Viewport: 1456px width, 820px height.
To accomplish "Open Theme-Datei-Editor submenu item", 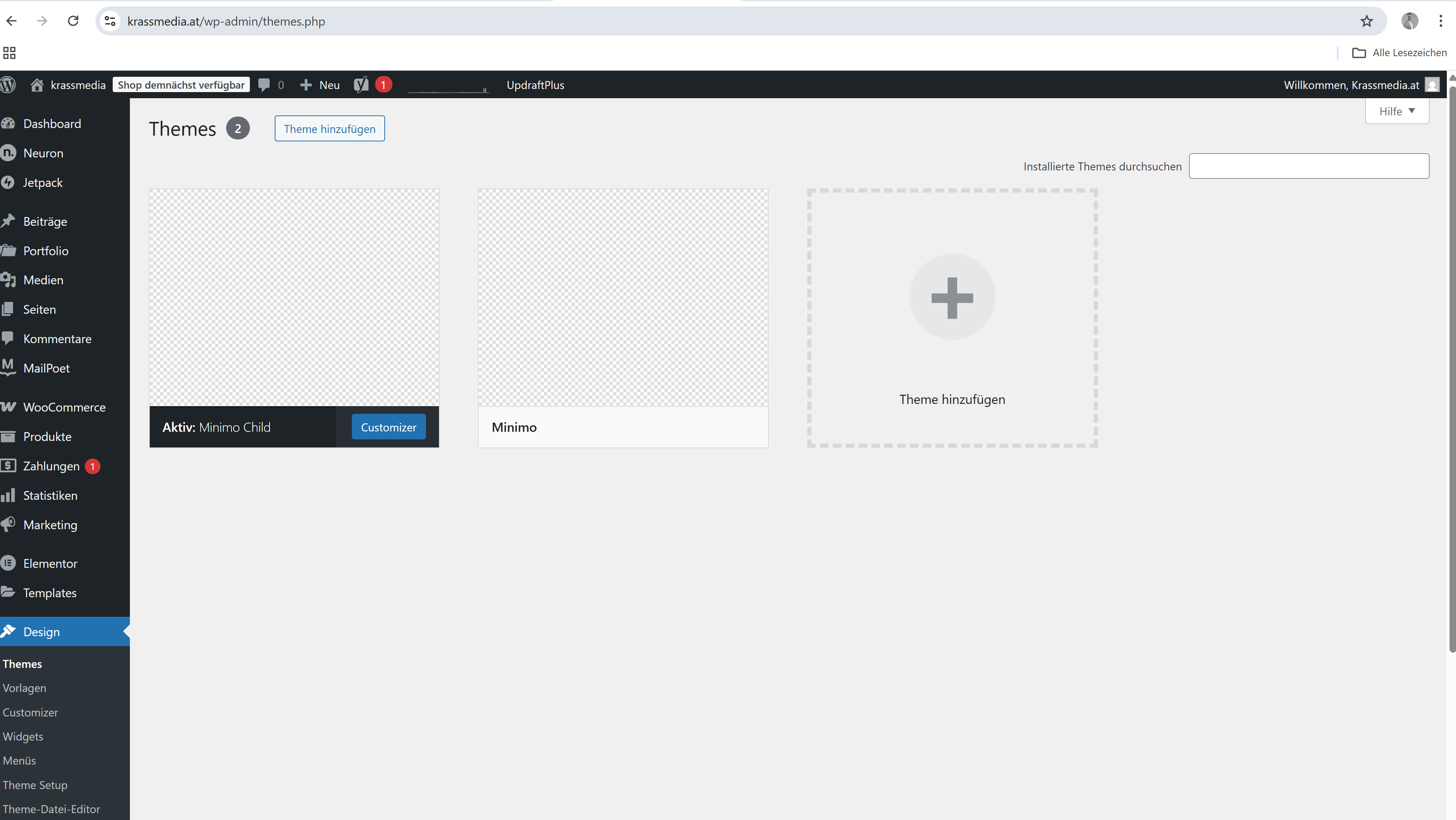I will pyautogui.click(x=51, y=810).
